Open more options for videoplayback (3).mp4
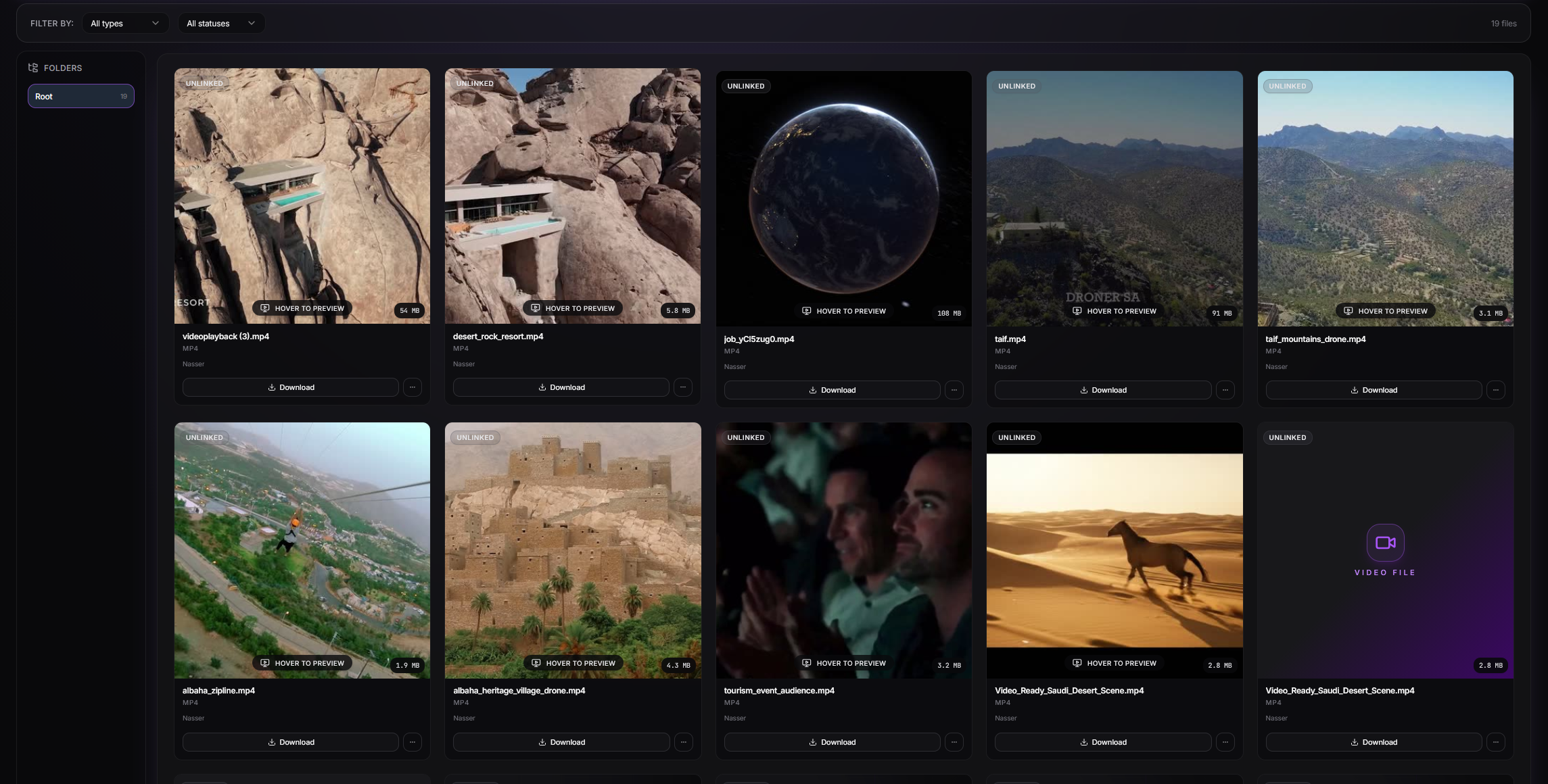1548x784 pixels. pos(413,387)
